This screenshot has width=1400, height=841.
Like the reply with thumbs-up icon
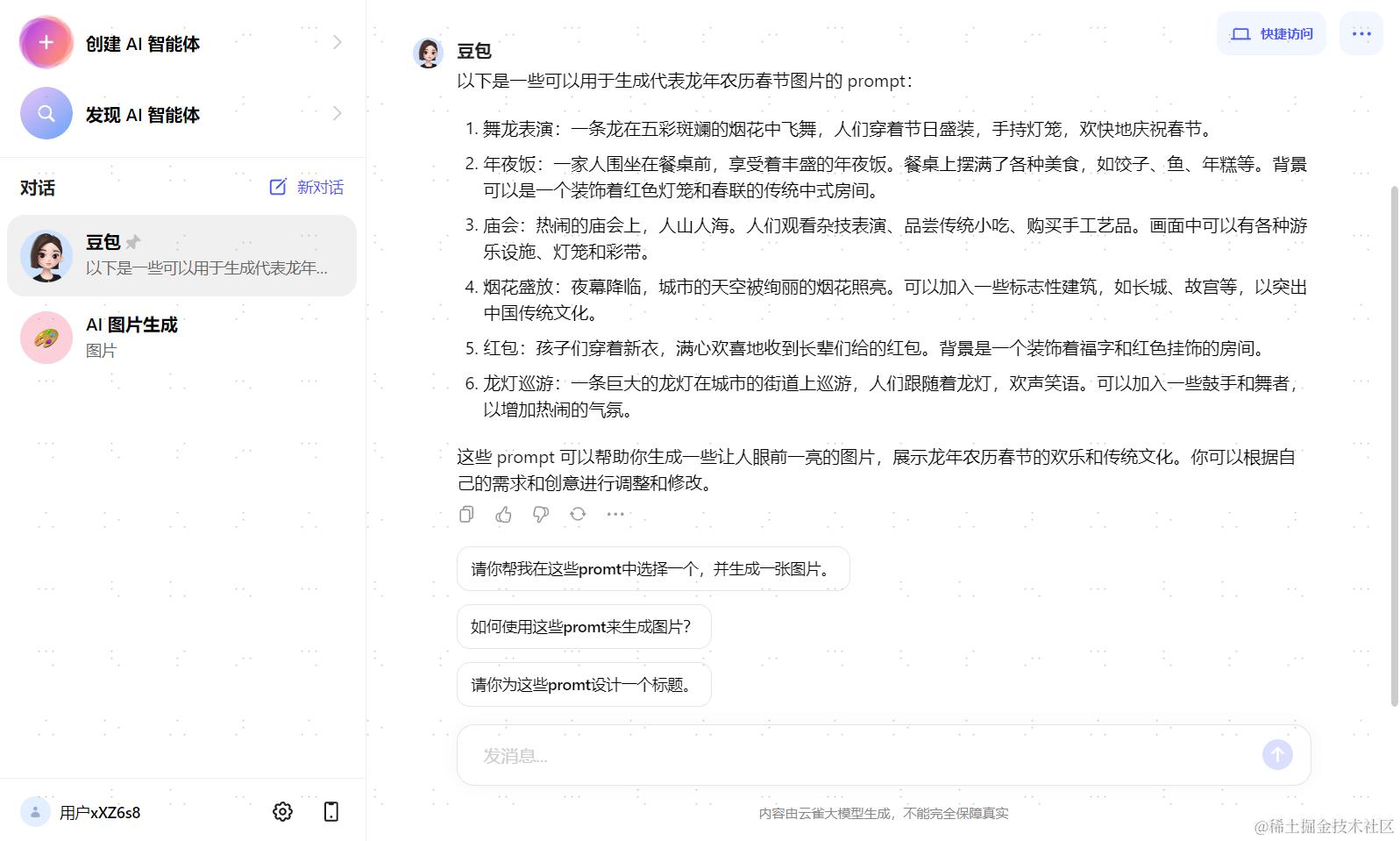pyautogui.click(x=503, y=514)
